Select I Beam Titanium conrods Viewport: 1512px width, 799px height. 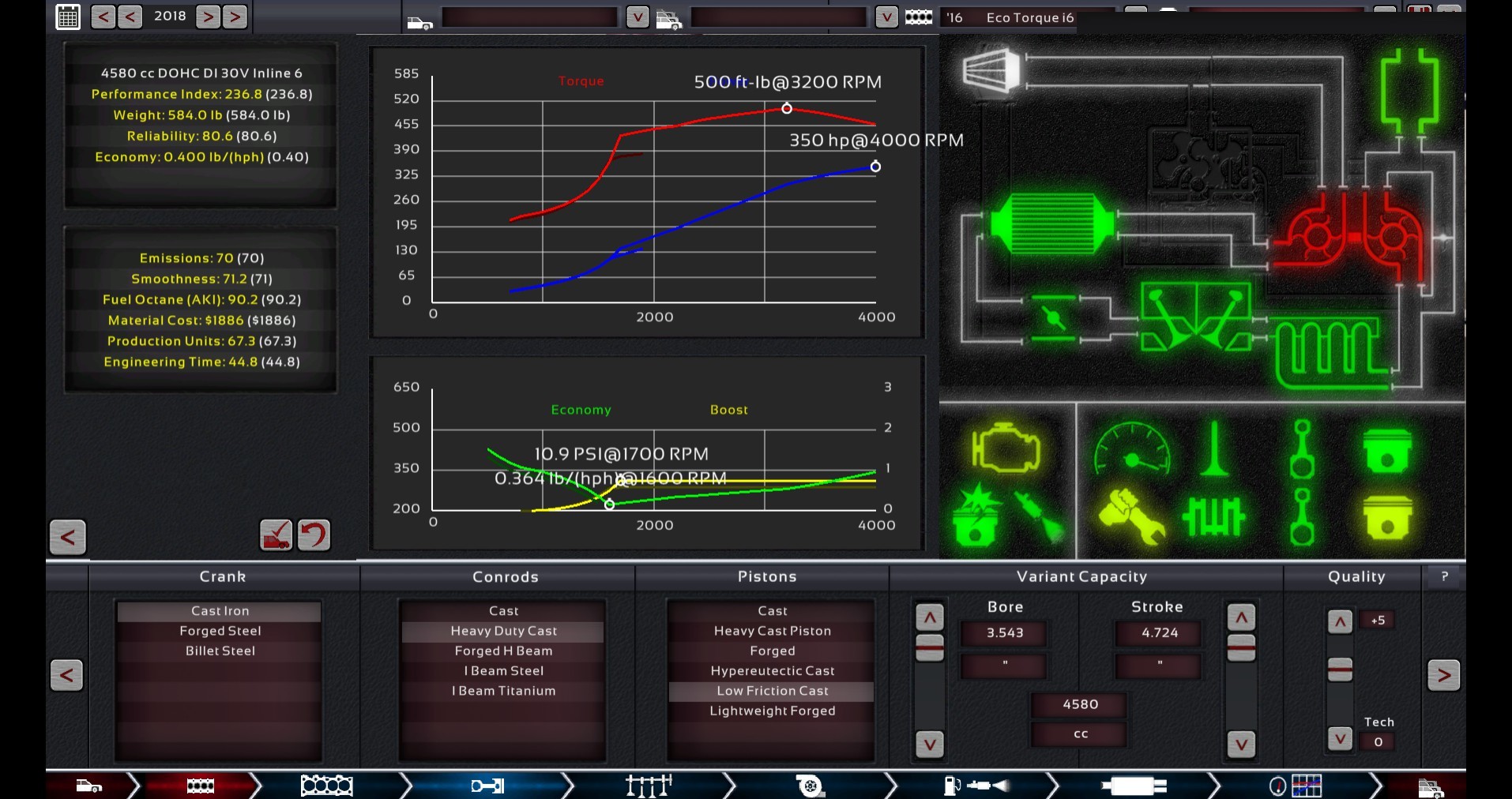(503, 691)
